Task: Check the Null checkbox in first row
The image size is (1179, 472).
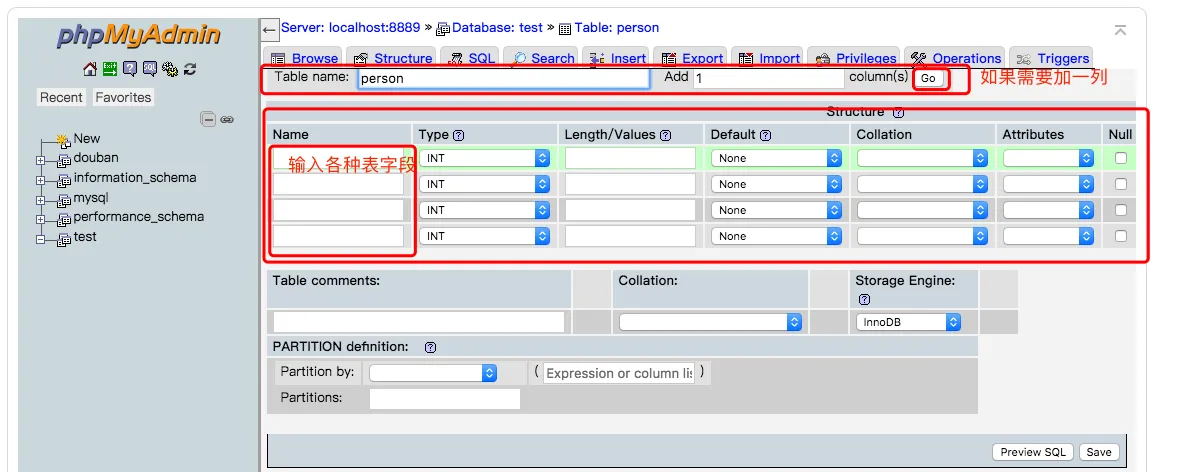Action: (1121, 158)
